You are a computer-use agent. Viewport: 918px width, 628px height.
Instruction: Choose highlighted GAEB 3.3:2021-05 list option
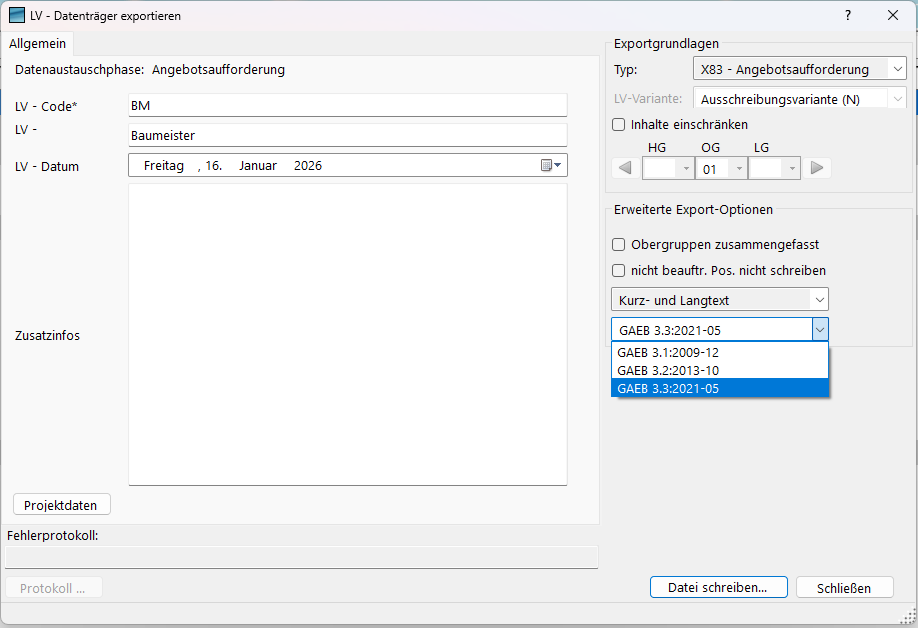point(720,389)
